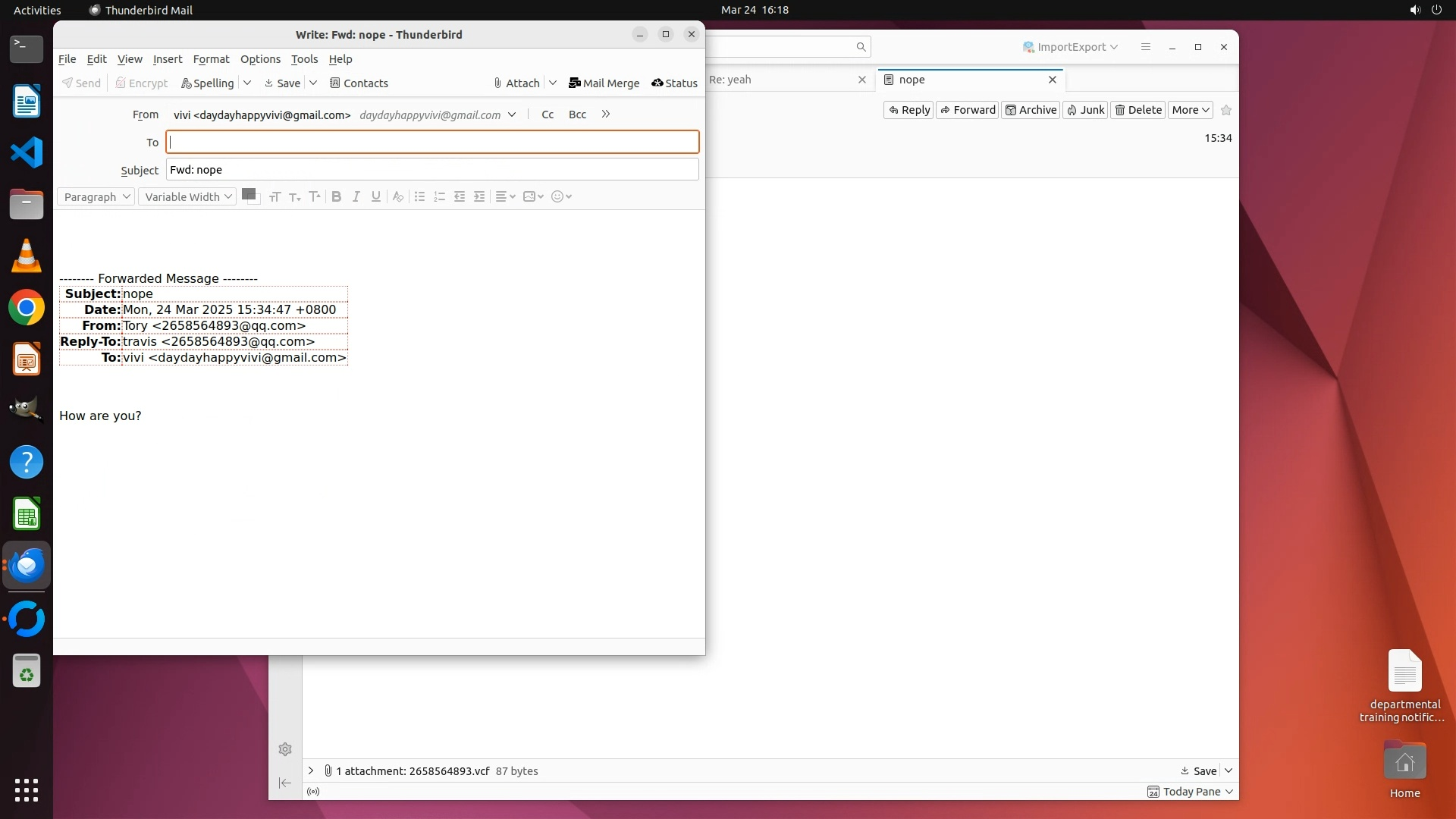The height and width of the screenshot is (819, 1456).
Task: Open the Insert emoji smiley menu
Action: coord(561,196)
